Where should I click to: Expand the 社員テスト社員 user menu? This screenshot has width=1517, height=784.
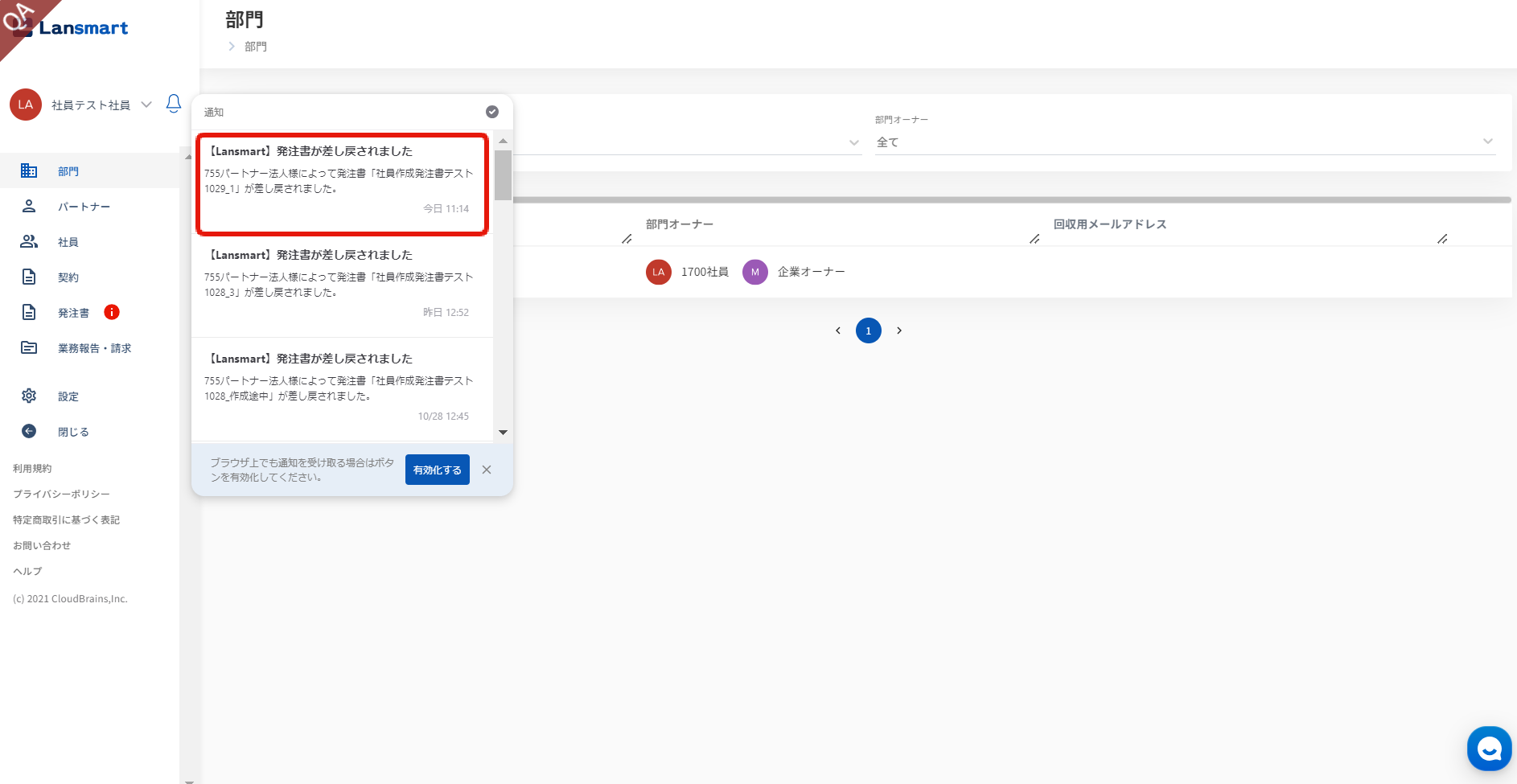click(x=146, y=105)
